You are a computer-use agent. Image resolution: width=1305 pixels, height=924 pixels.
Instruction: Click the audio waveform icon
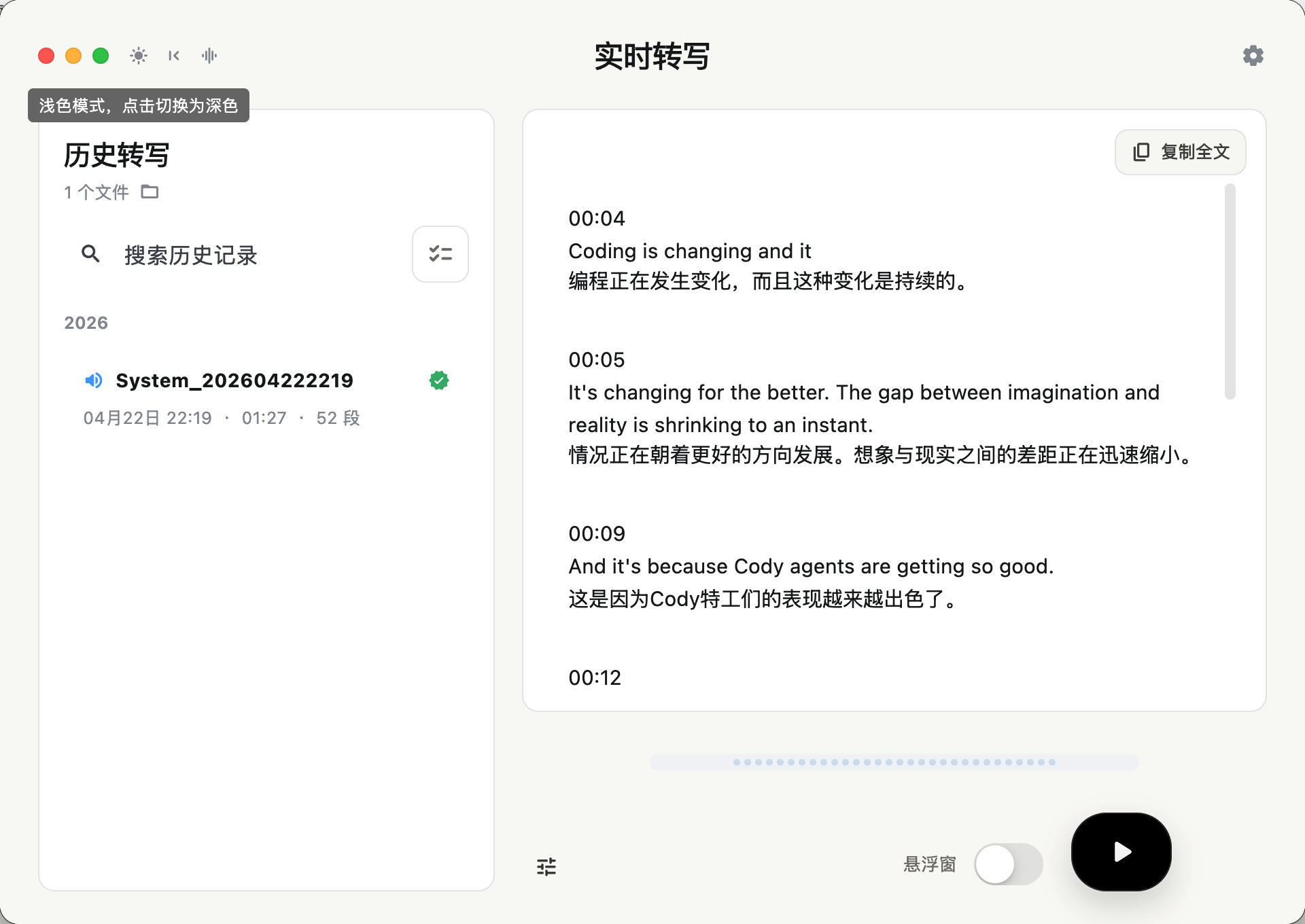pos(209,56)
